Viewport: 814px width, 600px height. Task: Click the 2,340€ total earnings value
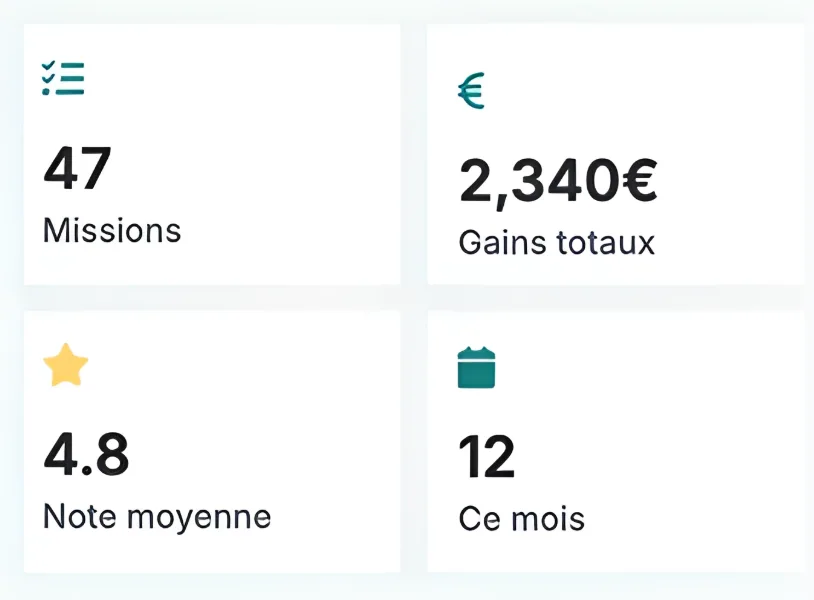point(557,181)
